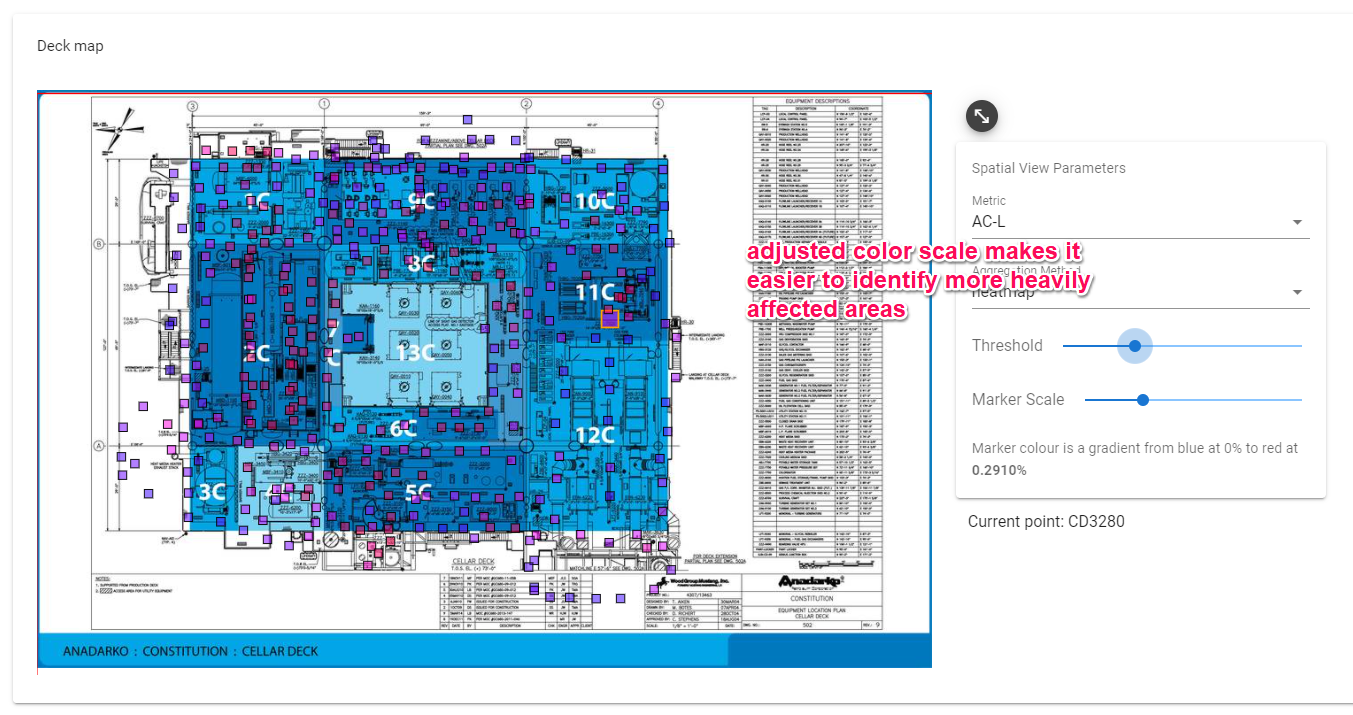Click the Threshold slider handle
This screenshot has width=1353, height=715.
1134,346
